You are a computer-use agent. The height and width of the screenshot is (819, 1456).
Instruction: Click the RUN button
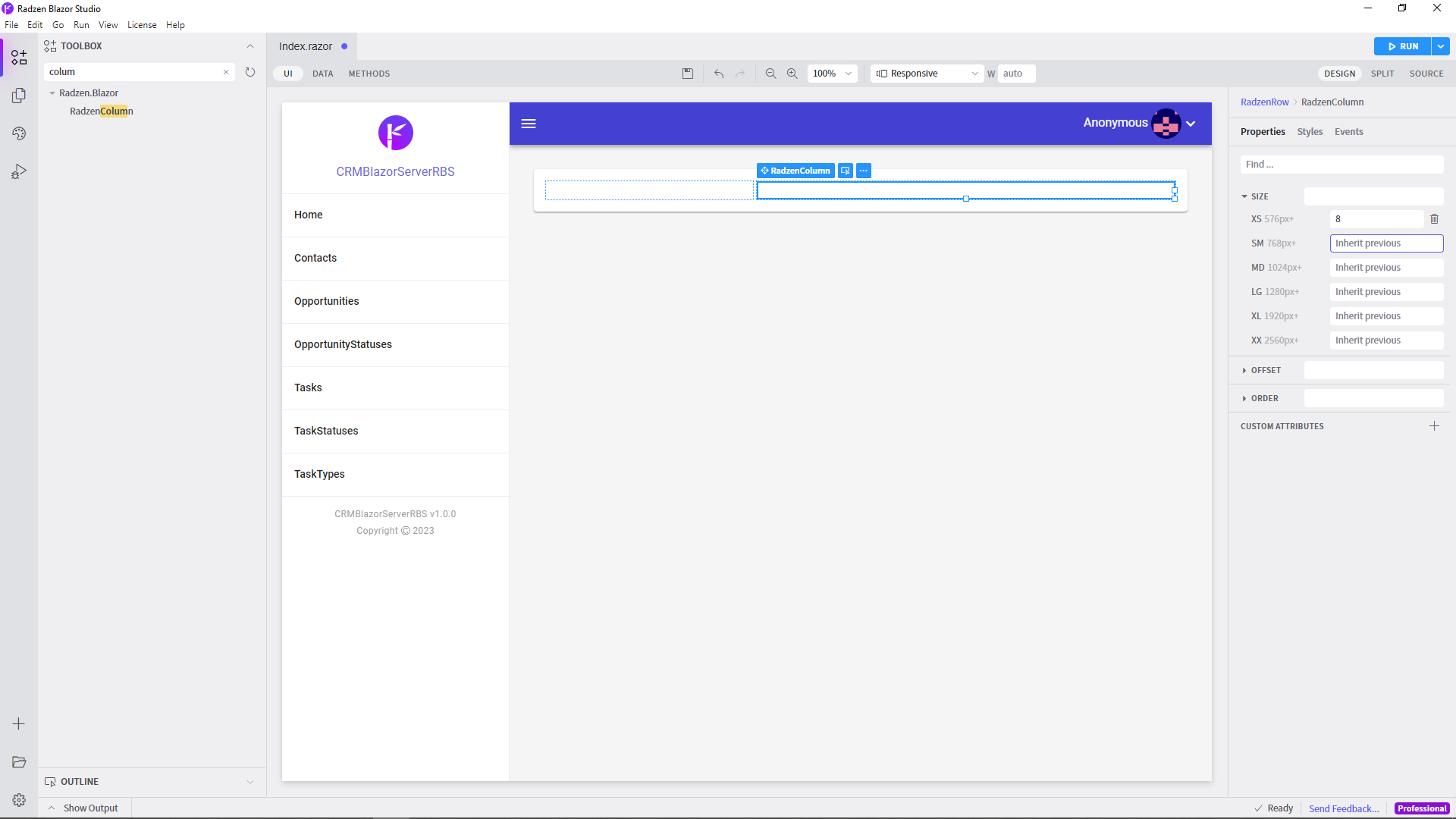(x=1403, y=46)
